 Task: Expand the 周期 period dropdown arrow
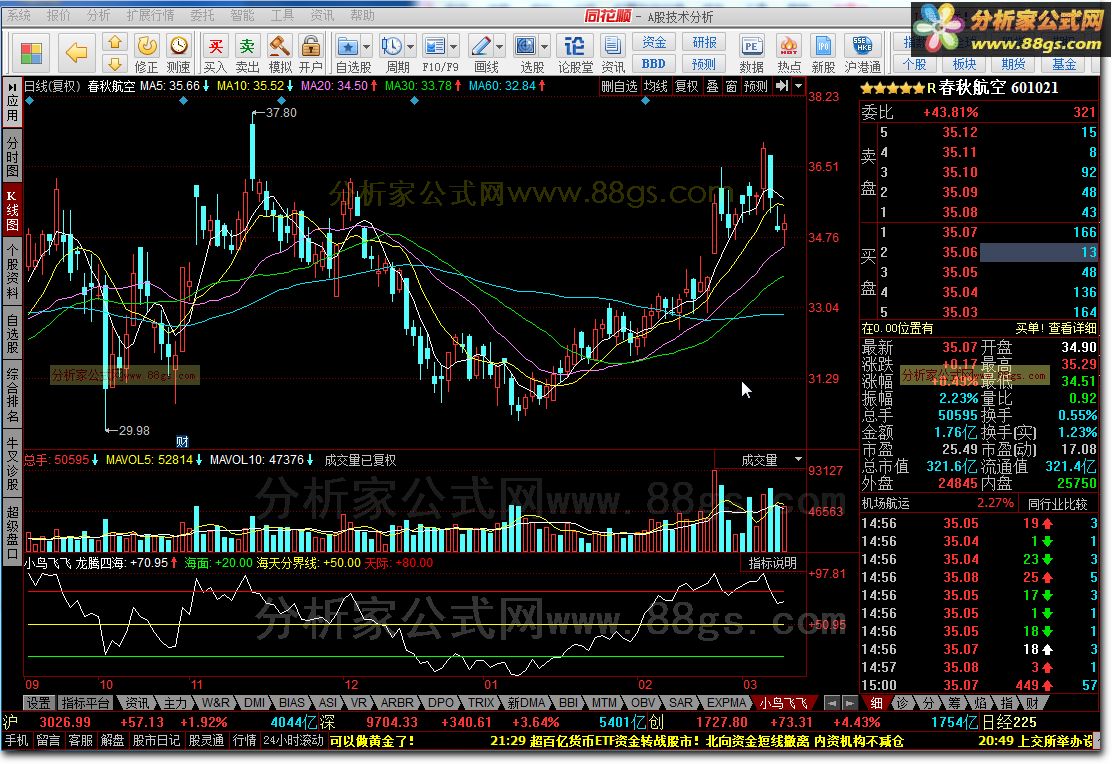coord(411,48)
